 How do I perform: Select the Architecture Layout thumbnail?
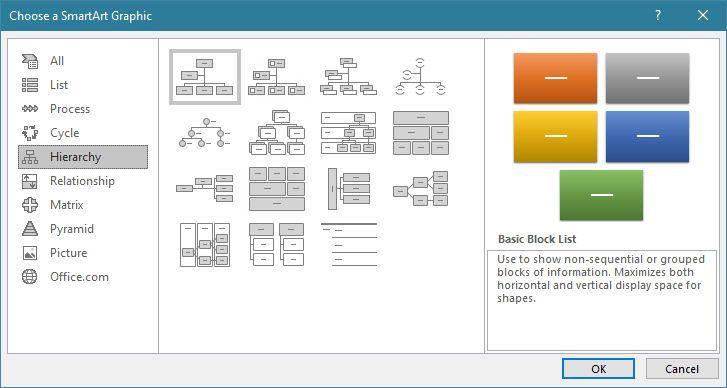[x=277, y=189]
